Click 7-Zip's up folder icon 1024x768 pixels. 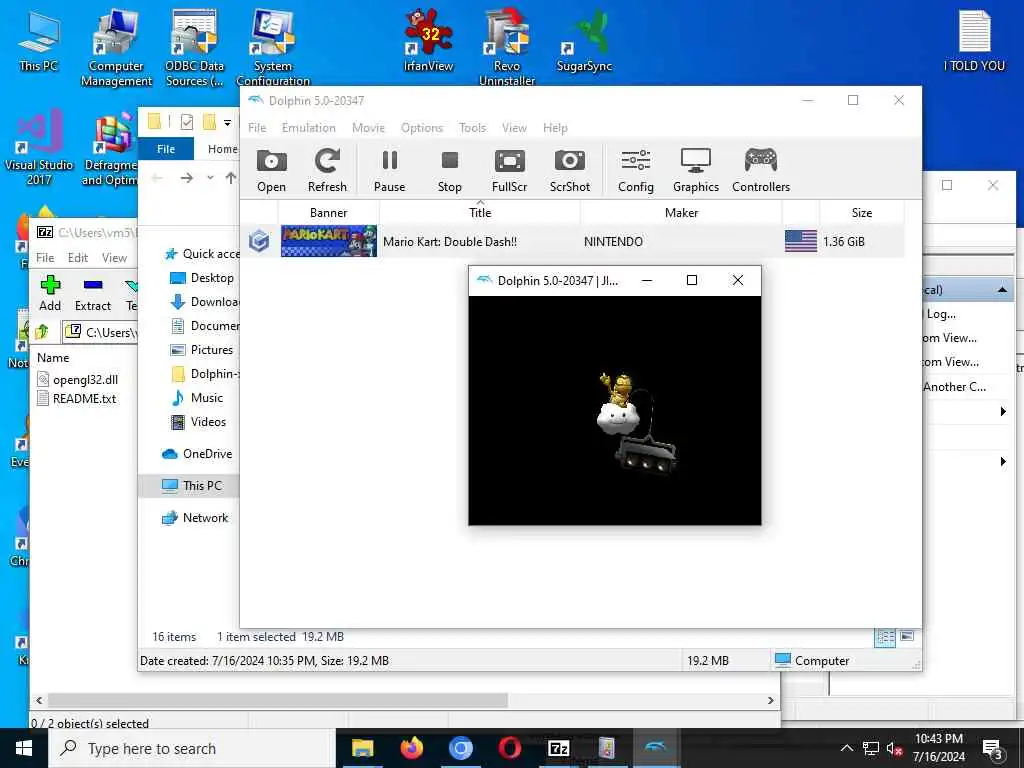click(x=42, y=332)
